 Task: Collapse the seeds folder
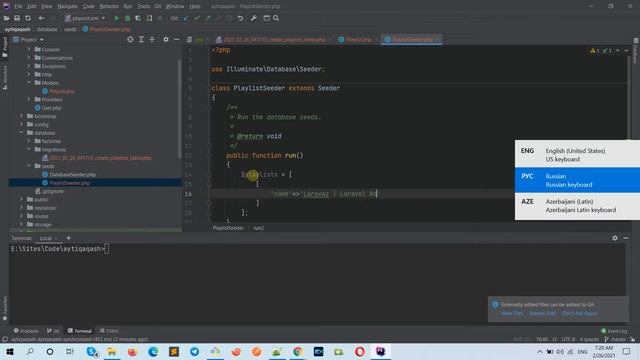click(x=29, y=166)
